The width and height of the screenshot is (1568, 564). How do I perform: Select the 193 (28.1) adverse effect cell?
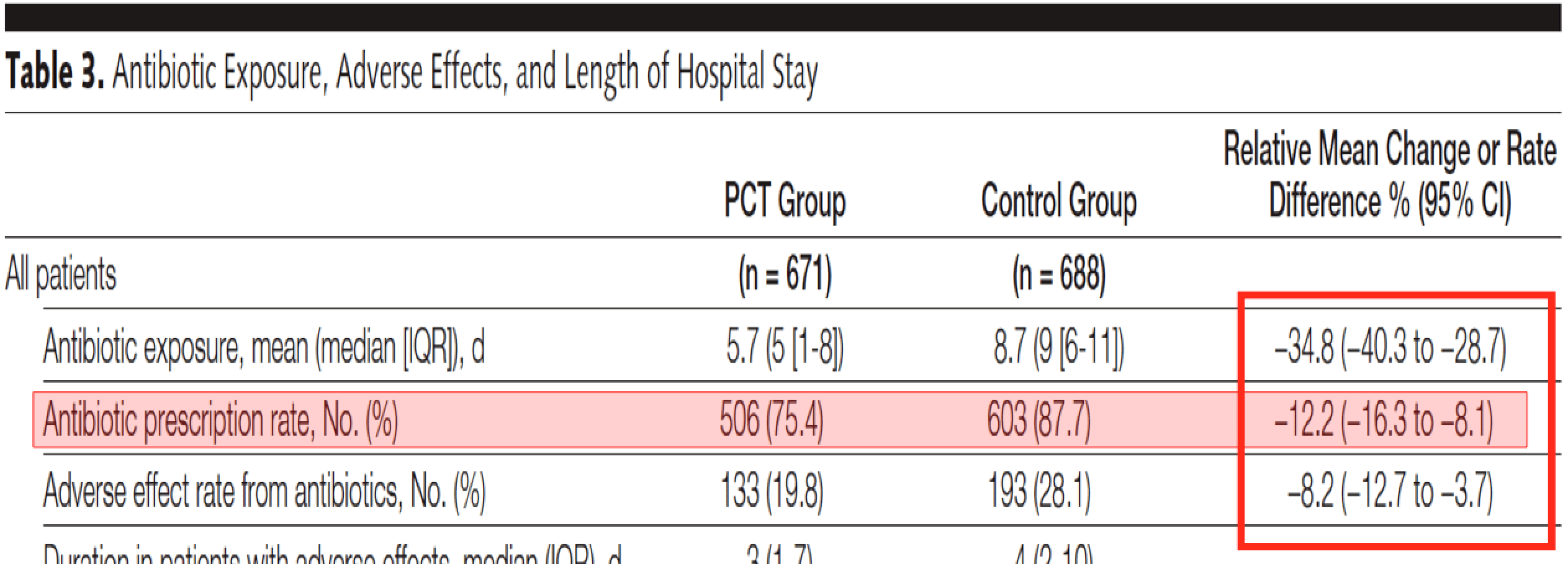click(x=1039, y=491)
